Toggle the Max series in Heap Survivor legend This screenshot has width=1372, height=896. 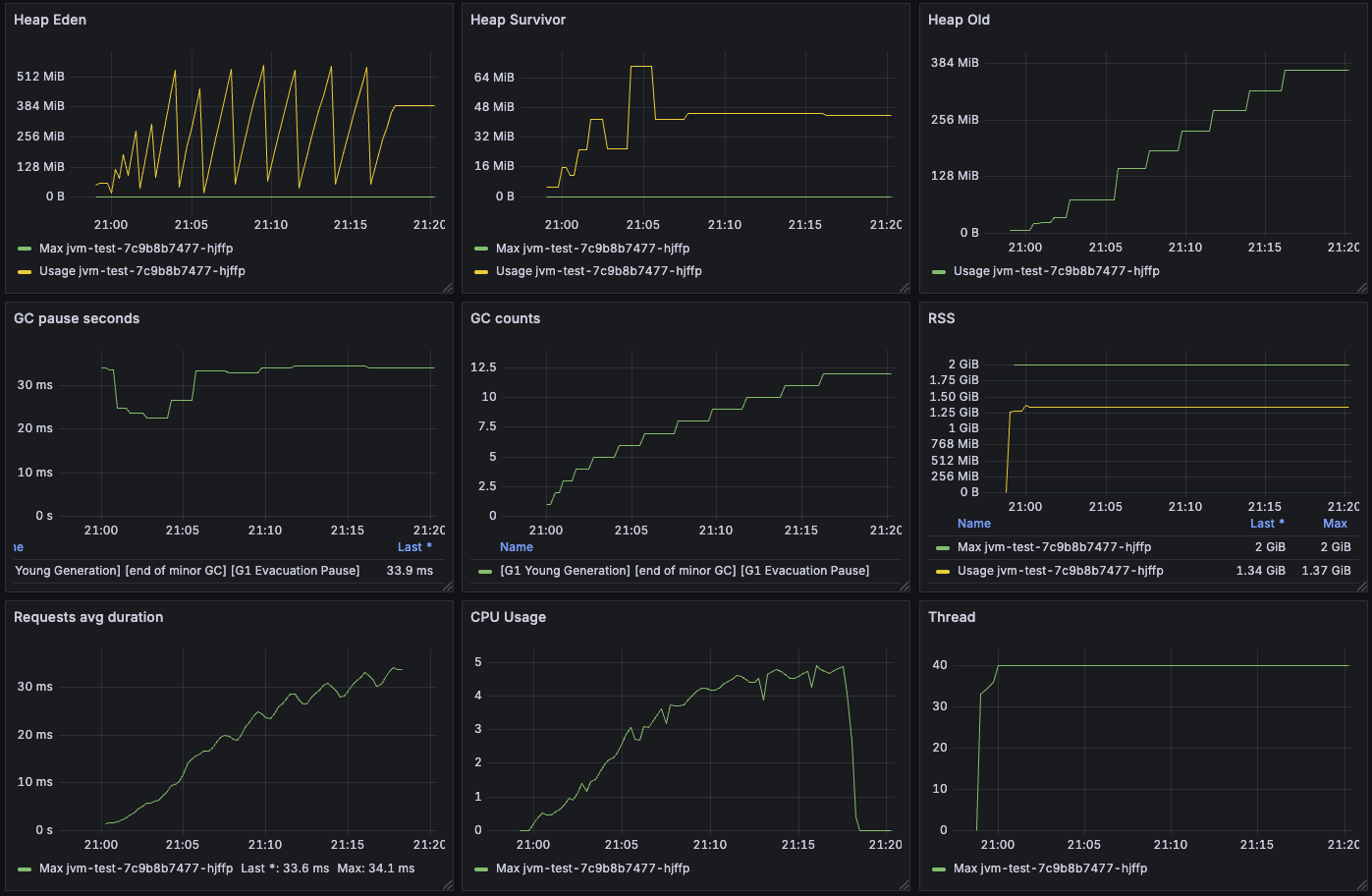point(592,249)
